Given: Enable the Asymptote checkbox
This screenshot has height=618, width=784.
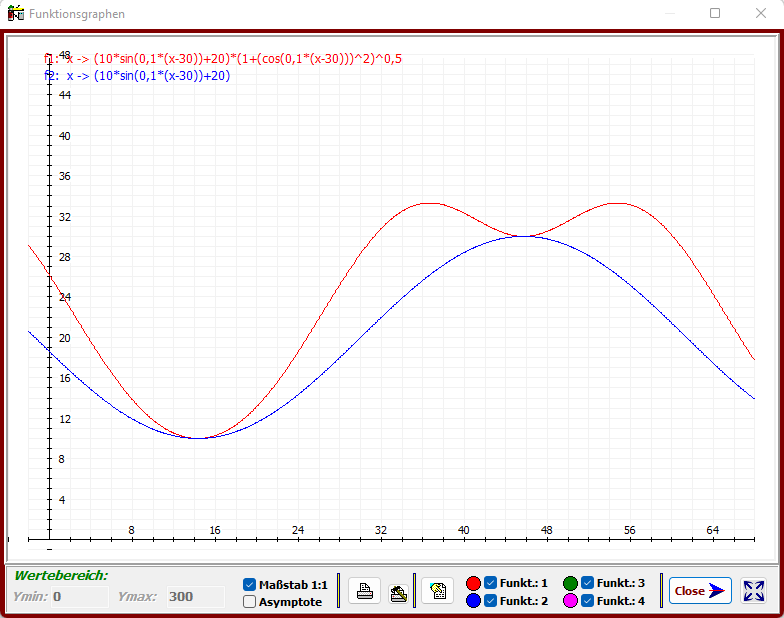Looking at the screenshot, I should 250,602.
